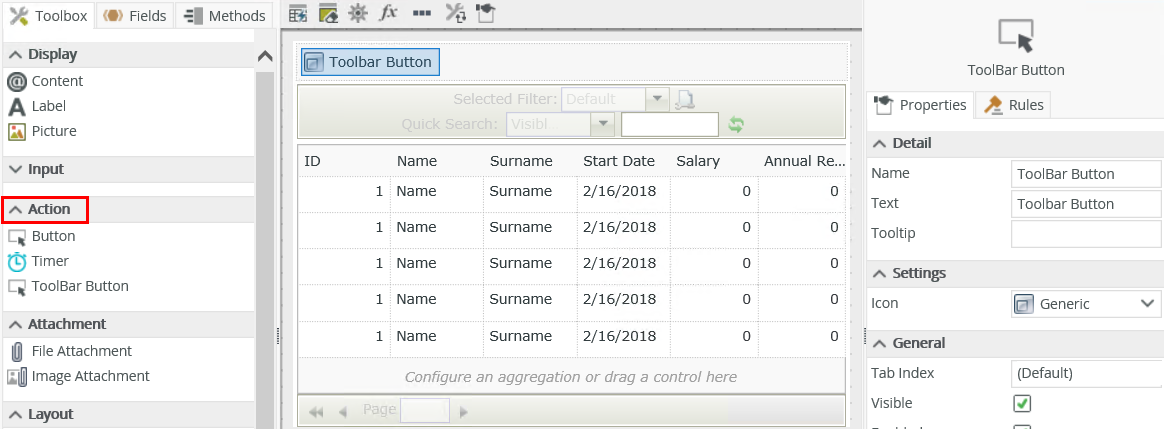The image size is (1164, 429).
Task: Collapse the Settings properties section
Action: coord(881,273)
